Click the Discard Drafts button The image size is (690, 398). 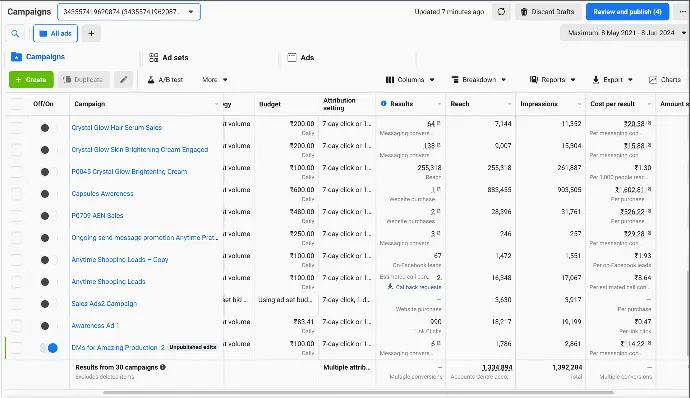(548, 12)
